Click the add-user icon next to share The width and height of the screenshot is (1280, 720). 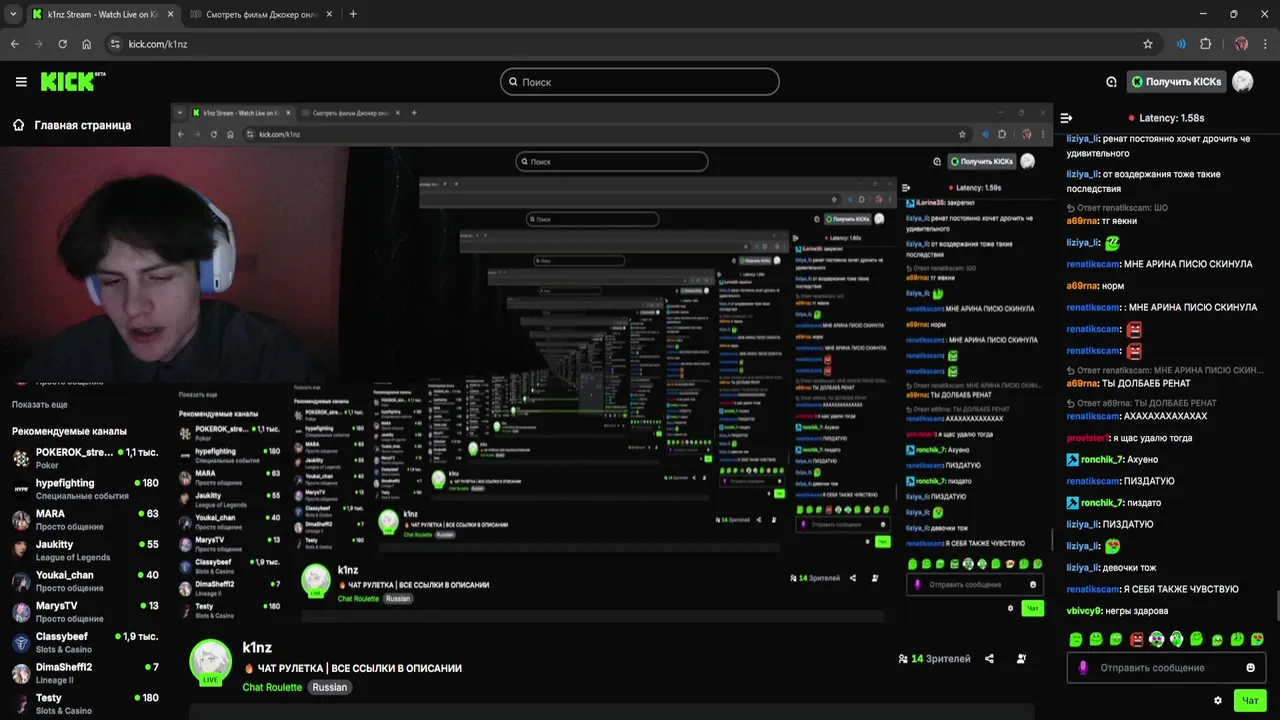(1021, 659)
